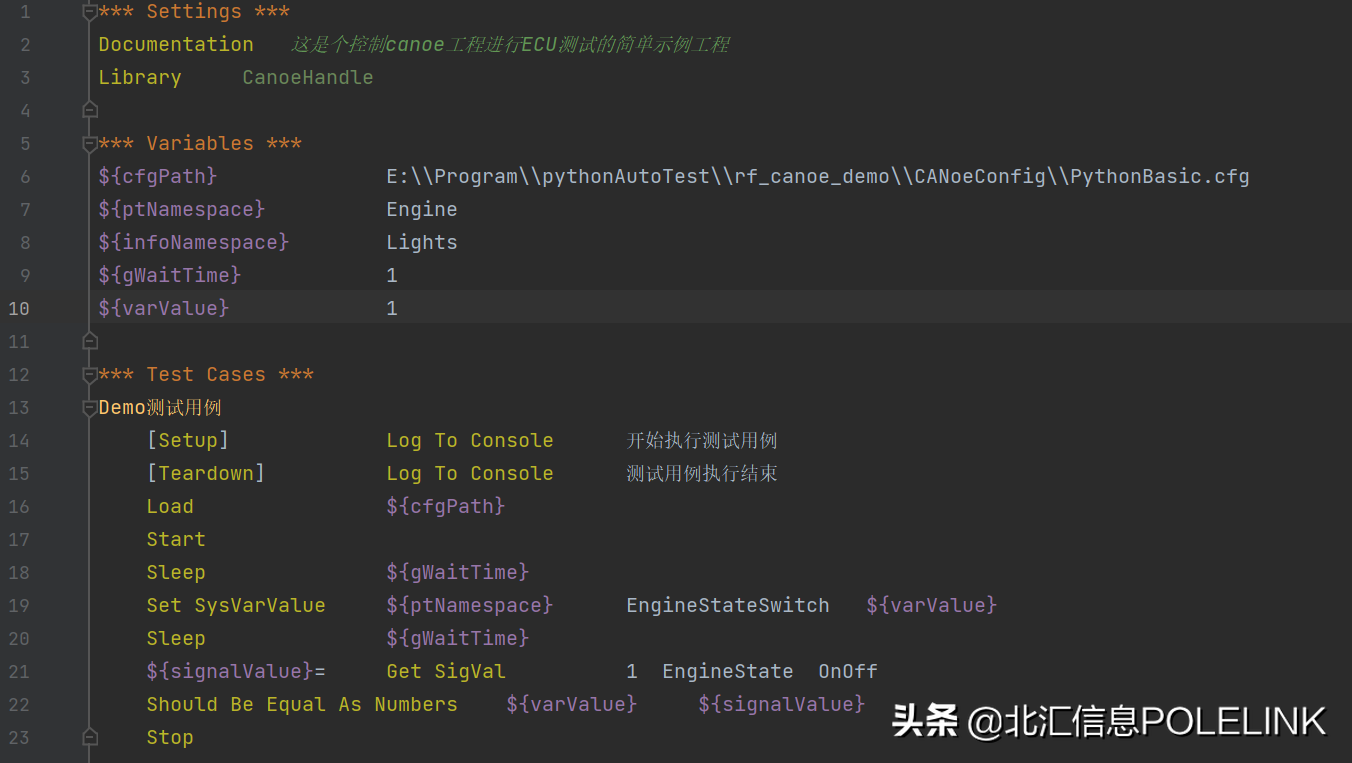Image resolution: width=1352 pixels, height=763 pixels.
Task: Click the fold end marker on line 4
Action: [x=90, y=109]
